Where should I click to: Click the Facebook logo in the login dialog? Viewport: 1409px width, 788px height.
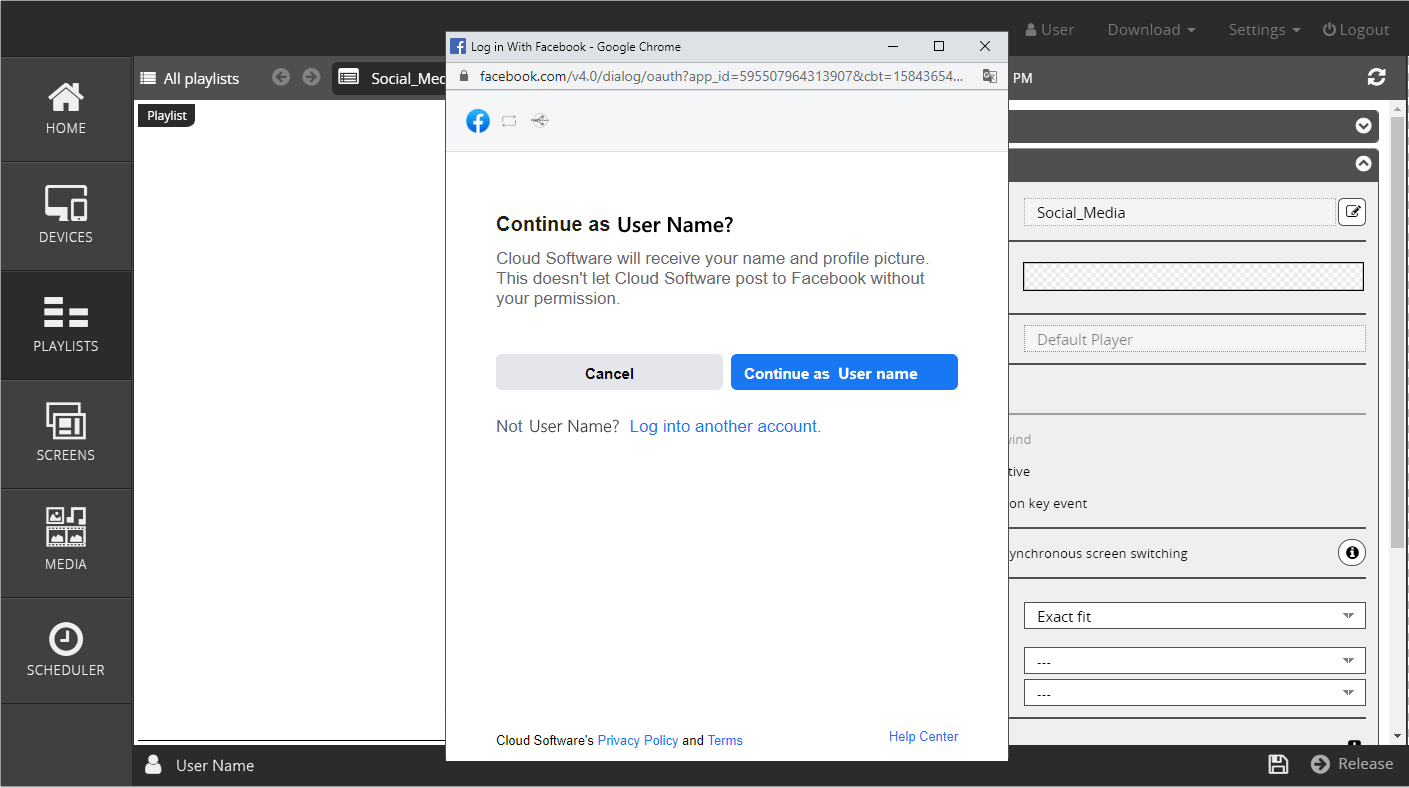(x=478, y=121)
